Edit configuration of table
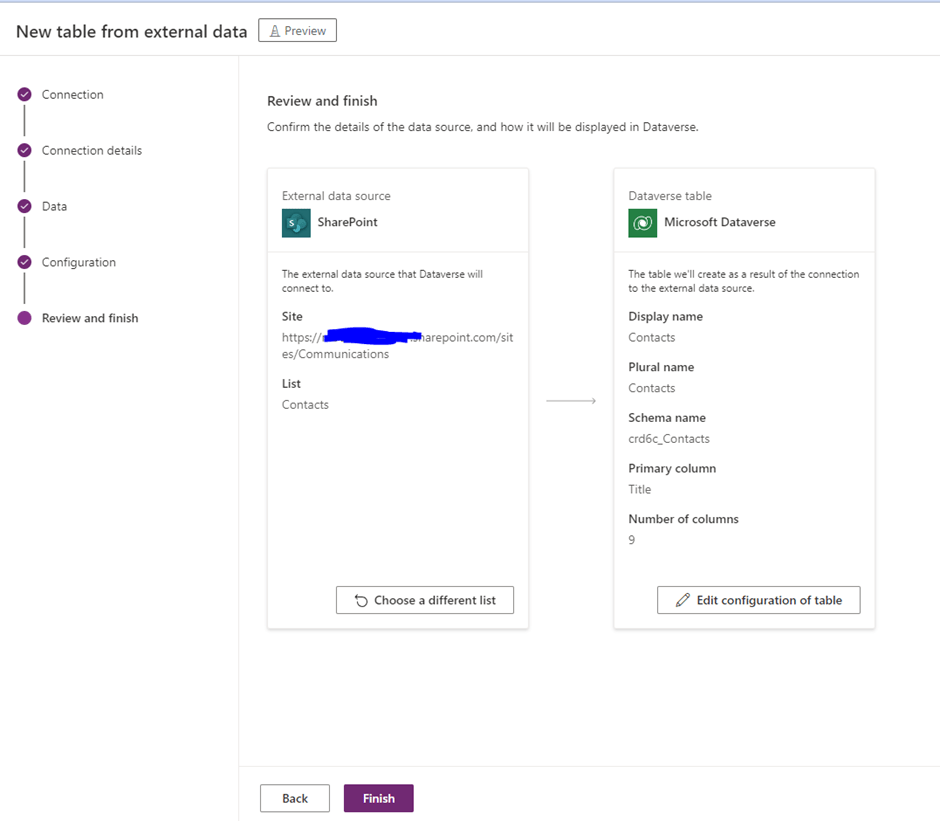 pyautogui.click(x=758, y=600)
